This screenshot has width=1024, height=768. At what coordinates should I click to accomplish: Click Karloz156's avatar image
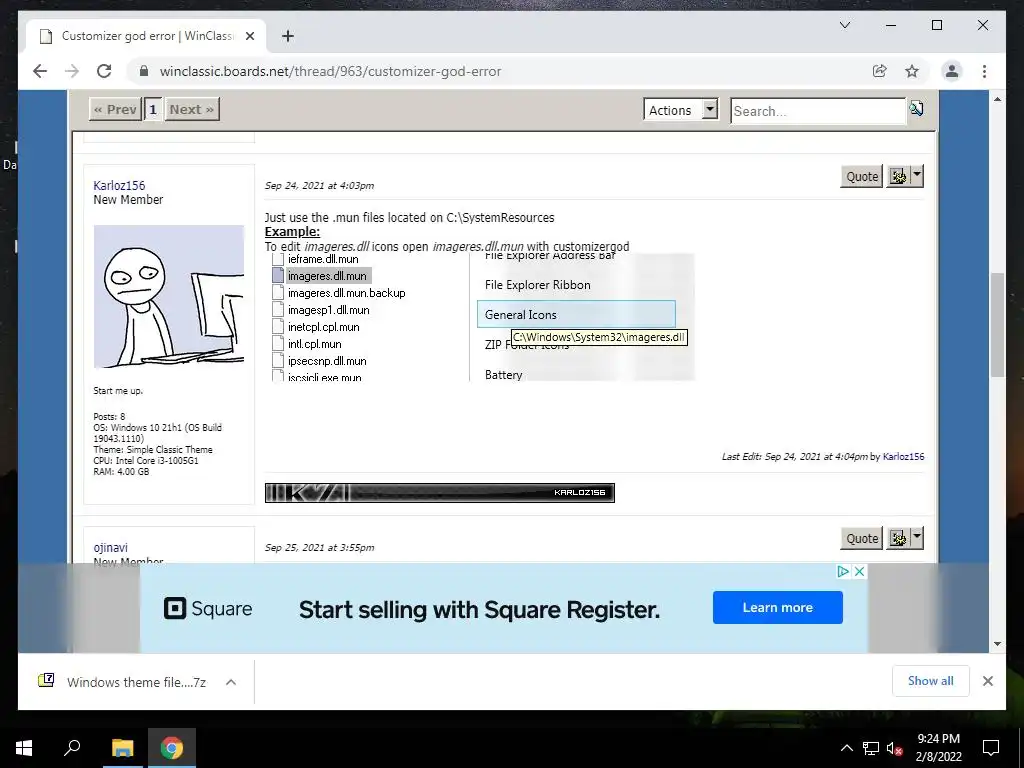tap(168, 296)
